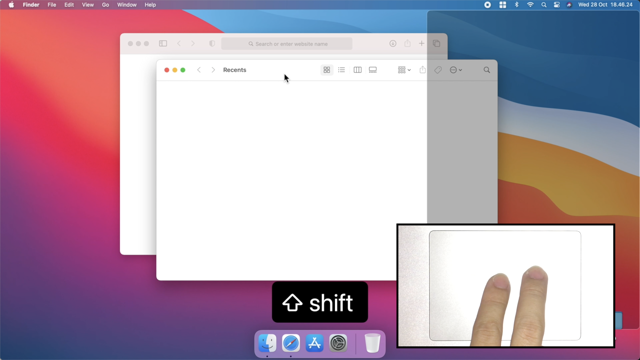Click the Safari privacy shield icon
Viewport: 640px width, 360px height.
pos(212,43)
